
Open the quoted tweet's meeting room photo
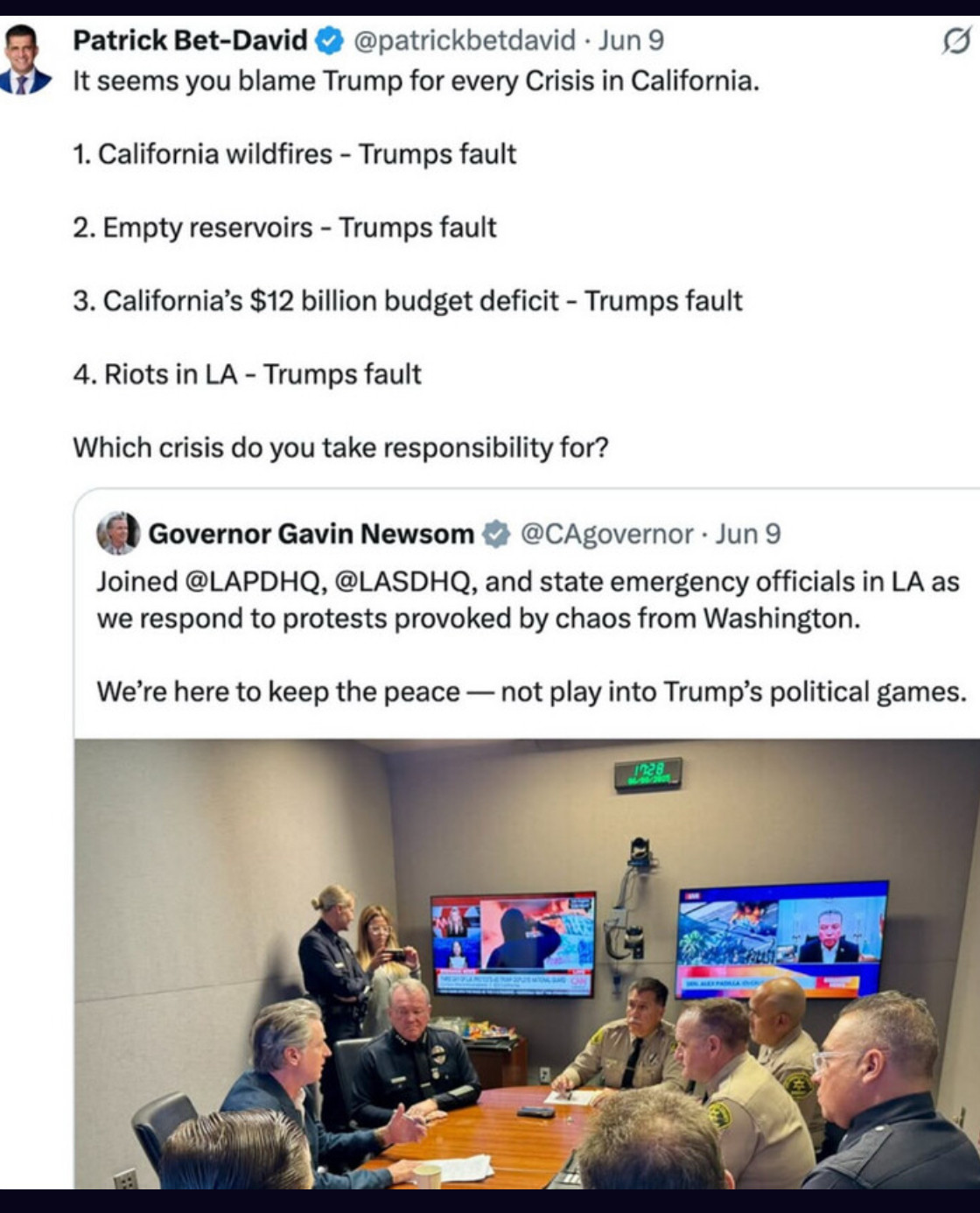click(527, 963)
